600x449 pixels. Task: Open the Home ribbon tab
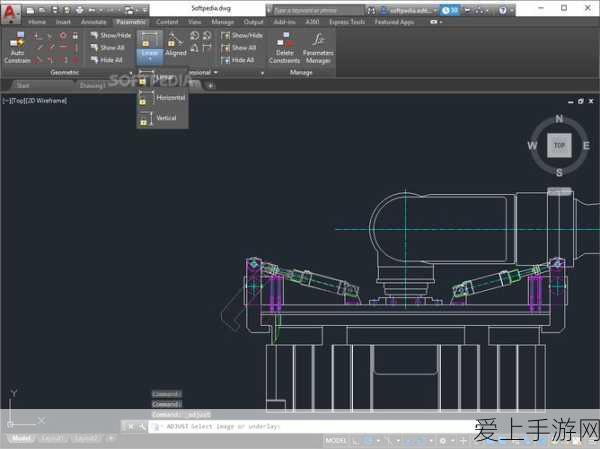tap(37, 22)
